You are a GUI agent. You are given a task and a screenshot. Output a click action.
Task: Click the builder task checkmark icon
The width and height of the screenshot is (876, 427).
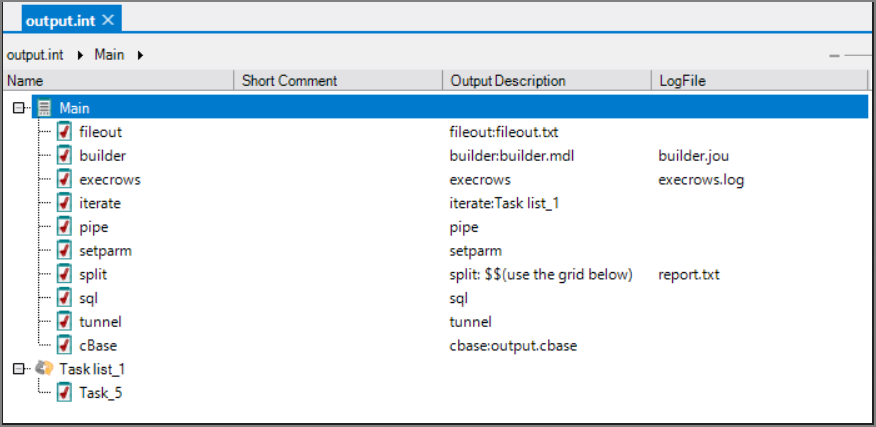pyautogui.click(x=64, y=155)
